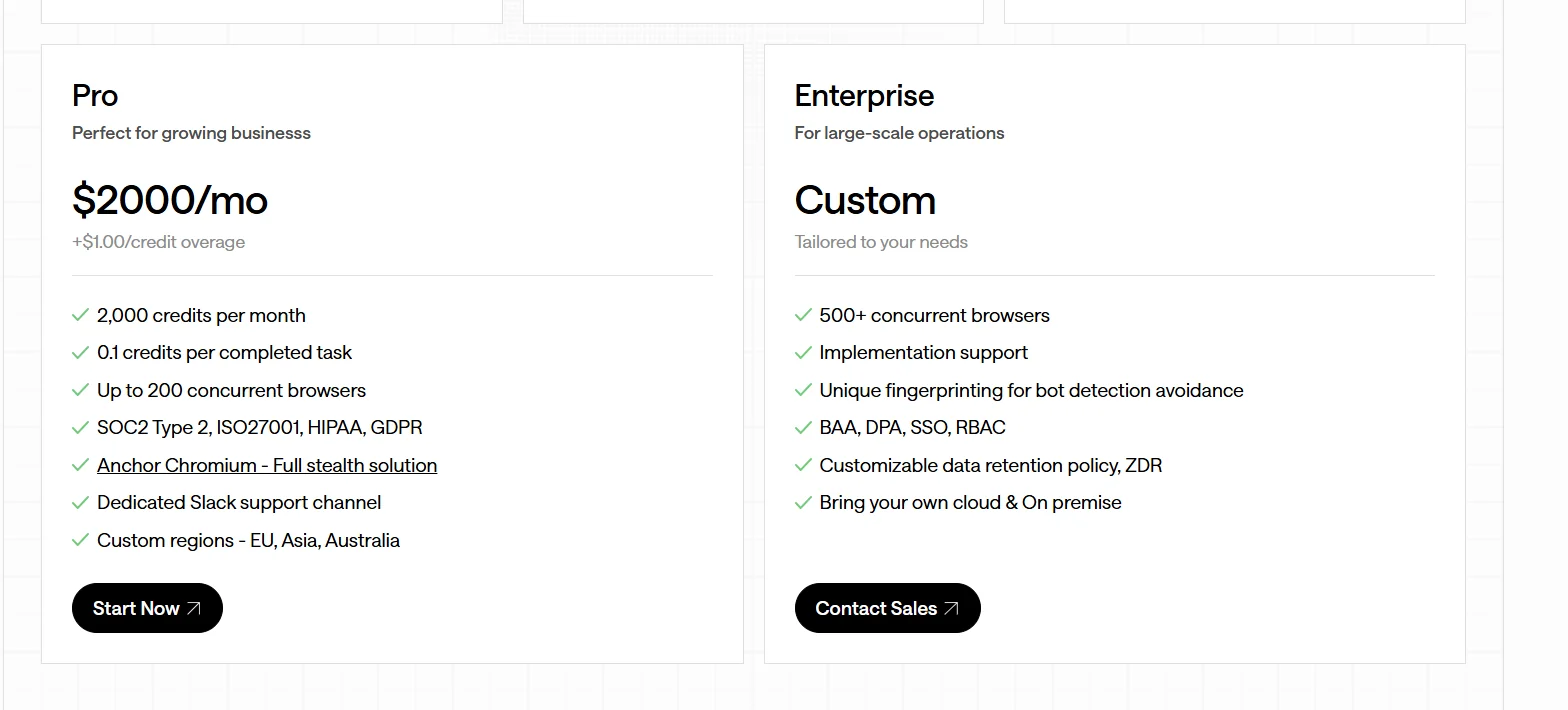Click the Customizable data retention policy, ZDR text
Screen dimensions: 1568x710
coord(990,465)
